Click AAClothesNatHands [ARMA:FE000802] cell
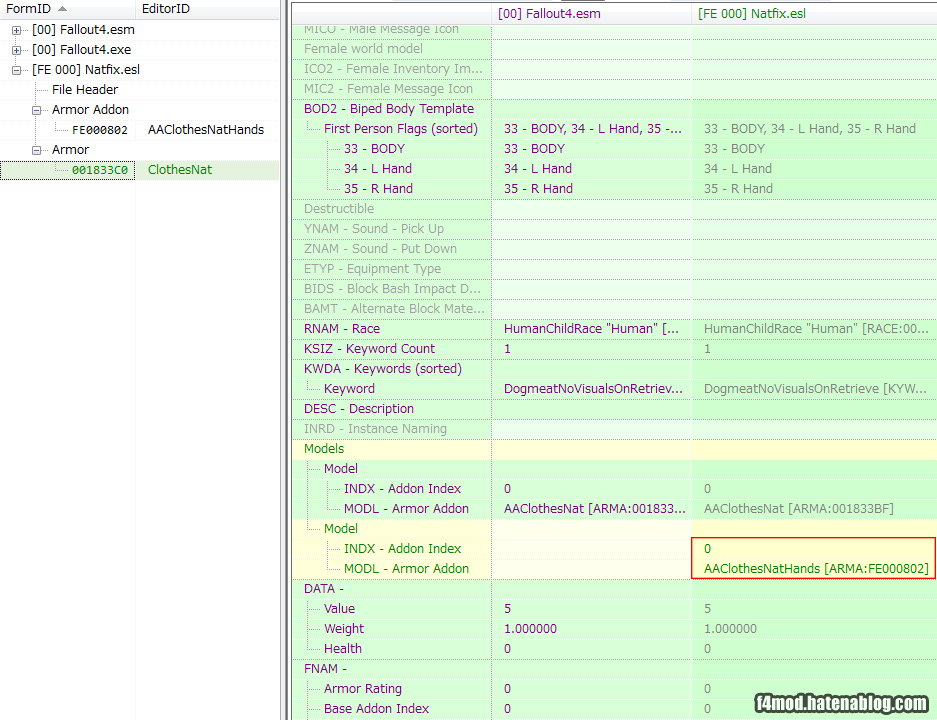Viewport: 937px width, 720px height. pos(816,569)
